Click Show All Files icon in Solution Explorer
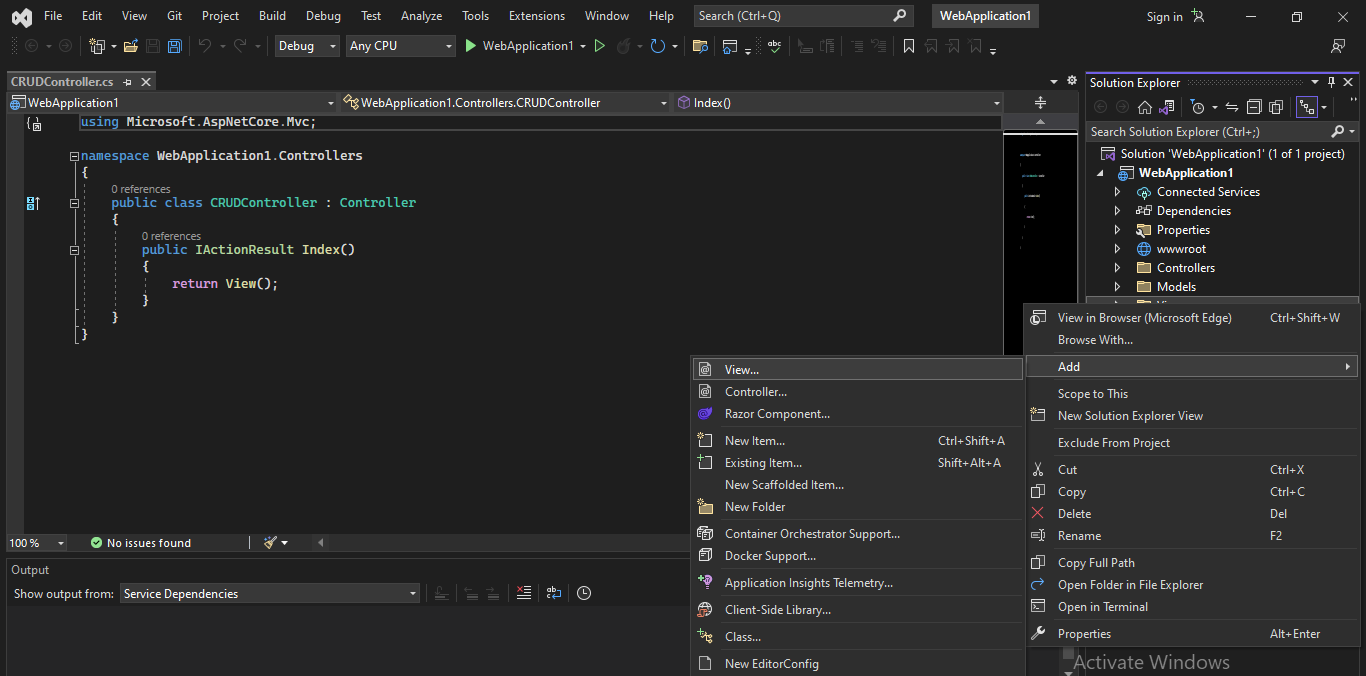Viewport: 1366px width, 676px height. pos(1276,107)
